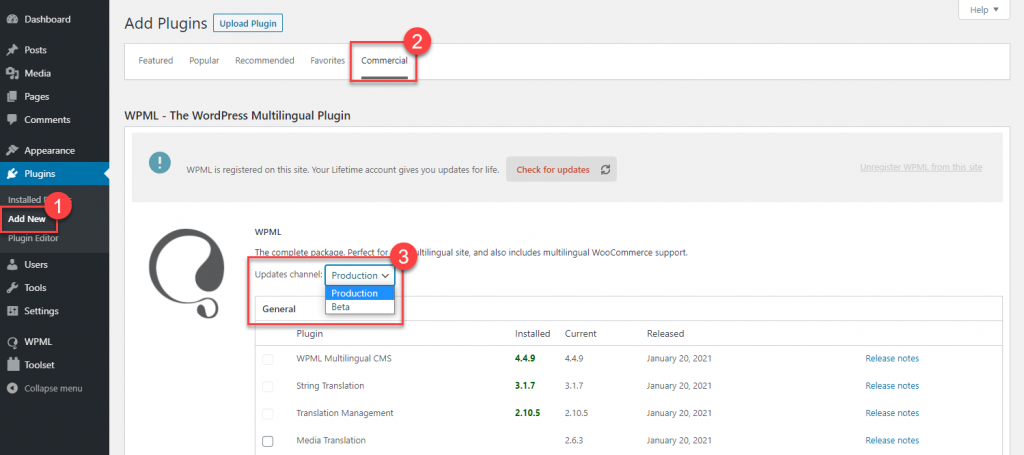Click the Dashboard icon in sidebar
The width and height of the screenshot is (1024, 455).
(x=12, y=20)
